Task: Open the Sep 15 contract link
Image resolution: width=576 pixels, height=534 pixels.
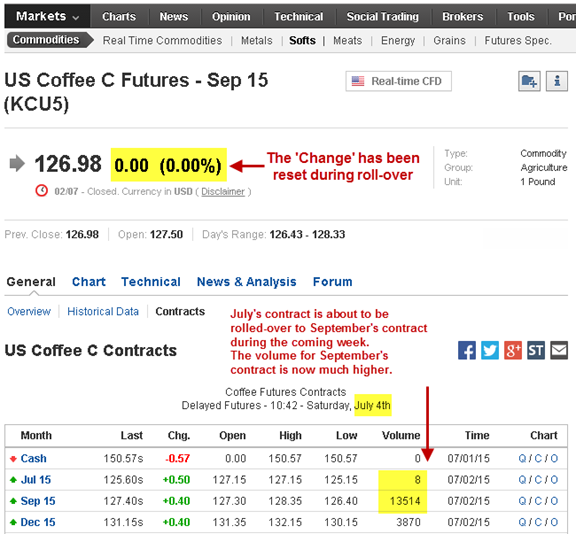Action: click(x=38, y=501)
